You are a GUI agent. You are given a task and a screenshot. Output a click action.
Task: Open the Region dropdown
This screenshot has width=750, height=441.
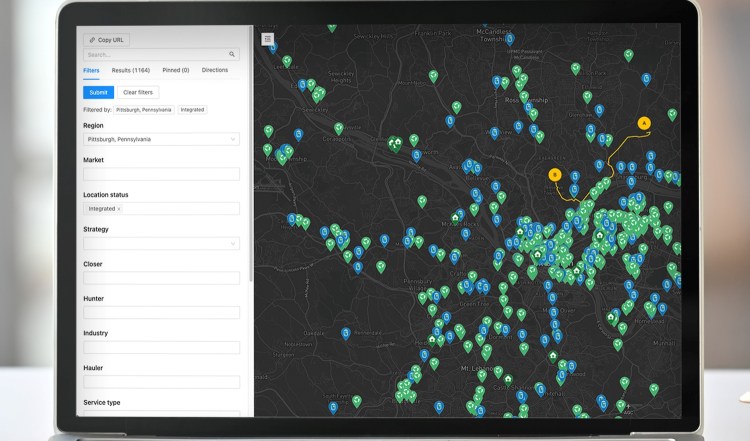(161, 139)
